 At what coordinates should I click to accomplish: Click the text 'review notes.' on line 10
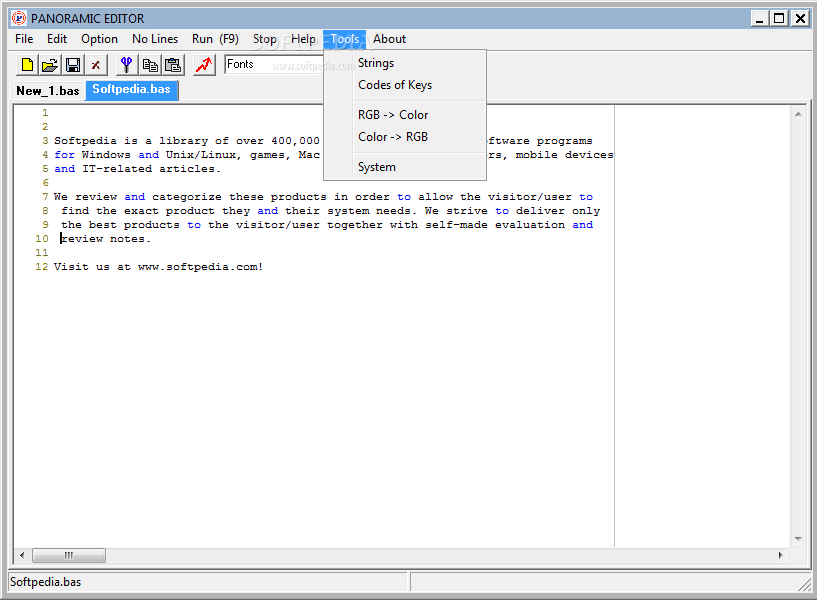tap(106, 239)
